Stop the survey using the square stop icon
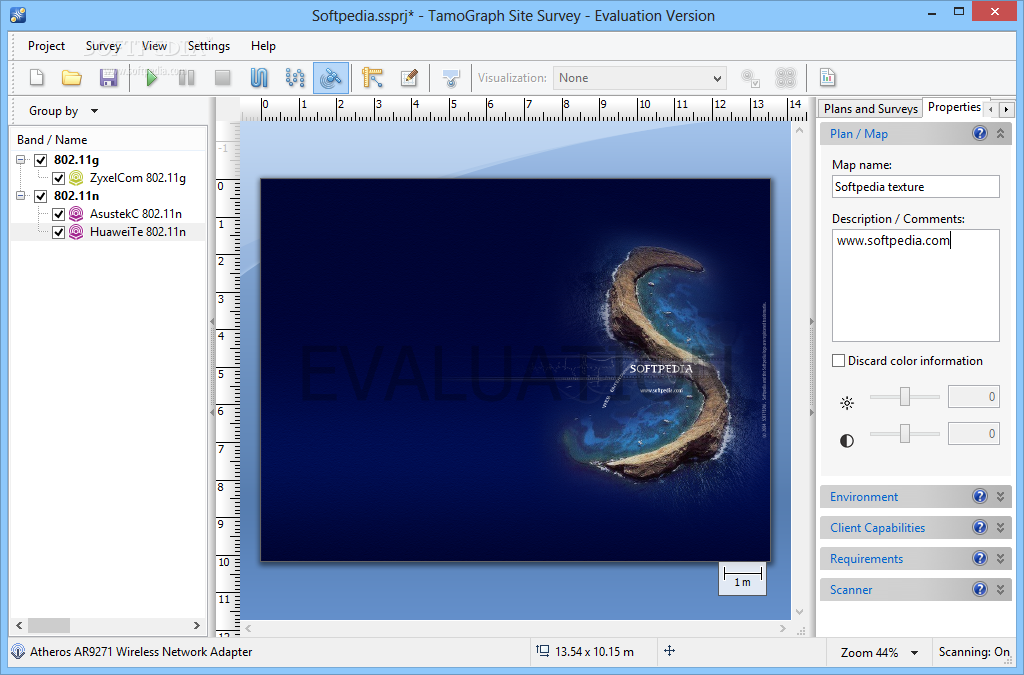This screenshot has width=1024, height=675. [223, 78]
